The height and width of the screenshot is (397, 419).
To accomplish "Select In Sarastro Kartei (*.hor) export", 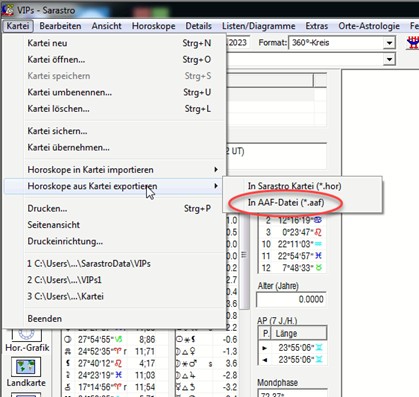I will (302, 186).
